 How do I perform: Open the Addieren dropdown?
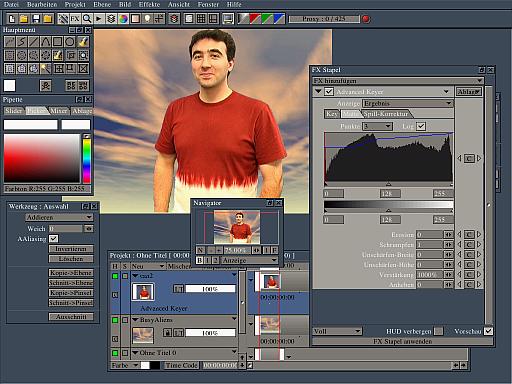pos(59,217)
